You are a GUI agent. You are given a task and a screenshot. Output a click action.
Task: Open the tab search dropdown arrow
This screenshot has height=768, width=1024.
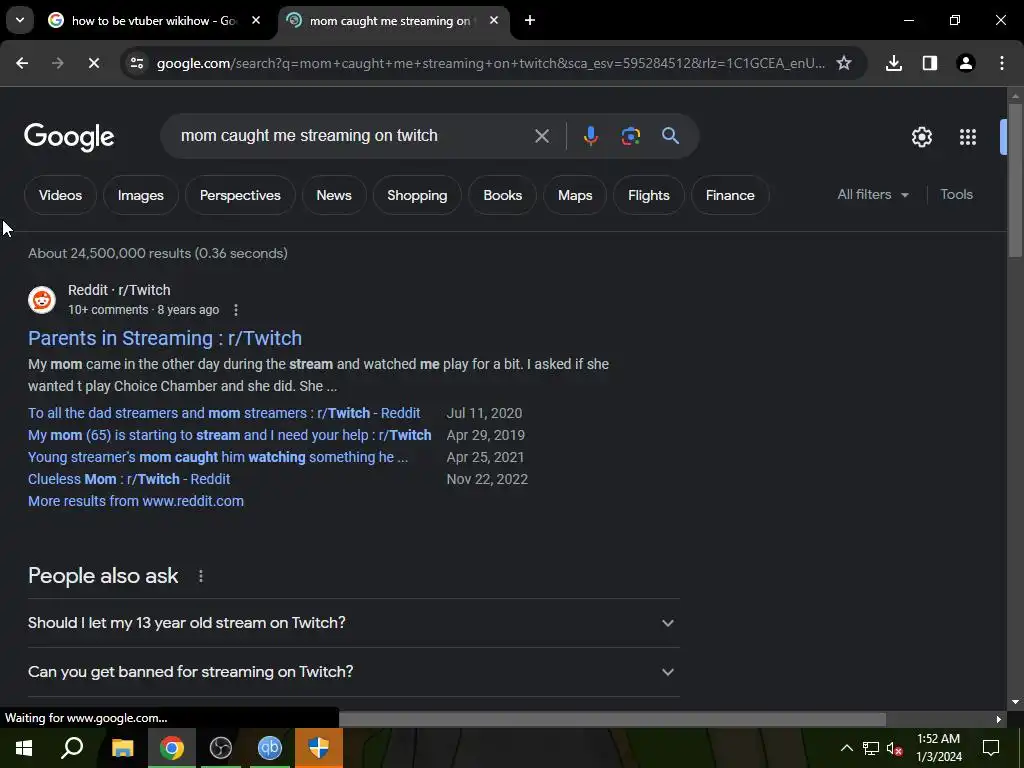click(20, 20)
